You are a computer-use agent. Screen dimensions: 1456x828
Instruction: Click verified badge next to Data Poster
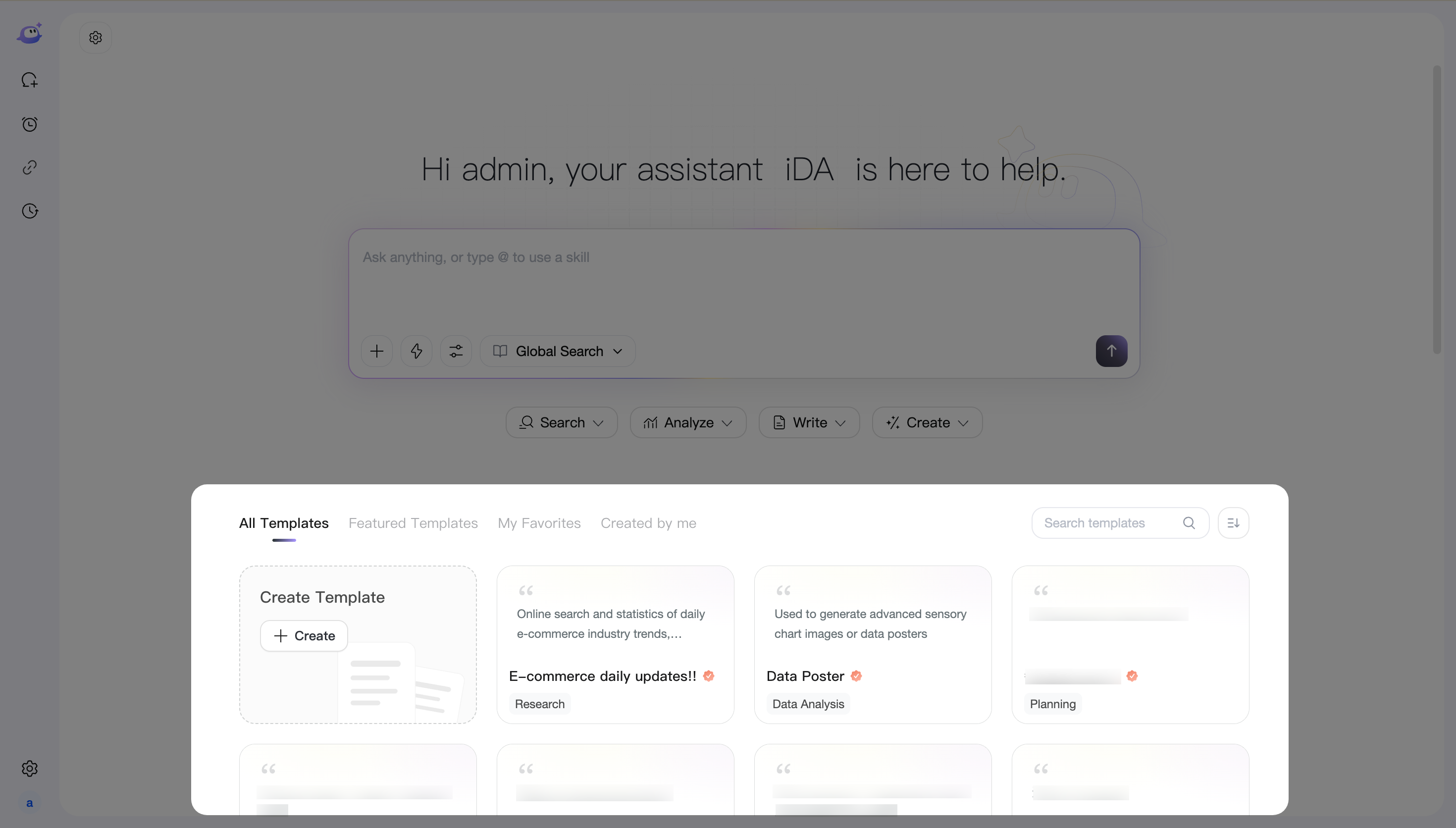click(x=856, y=675)
